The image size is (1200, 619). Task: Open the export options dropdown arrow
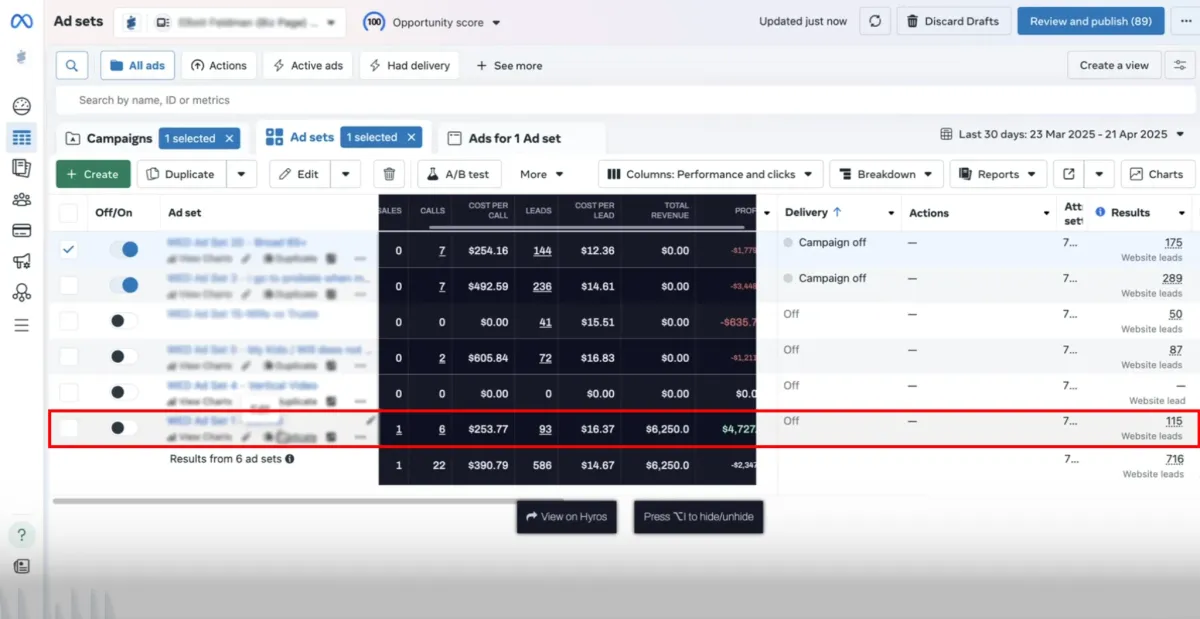(x=1099, y=174)
